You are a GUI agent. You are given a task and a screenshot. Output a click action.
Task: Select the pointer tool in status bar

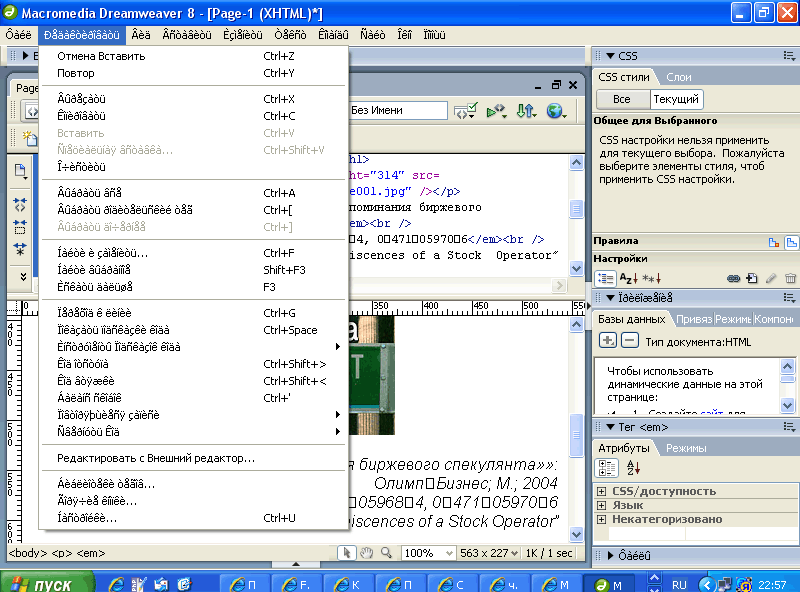[x=346, y=553]
